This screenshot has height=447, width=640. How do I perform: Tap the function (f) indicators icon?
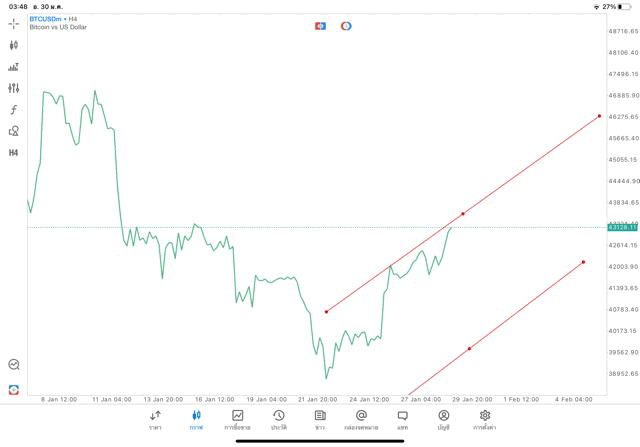tap(14, 110)
